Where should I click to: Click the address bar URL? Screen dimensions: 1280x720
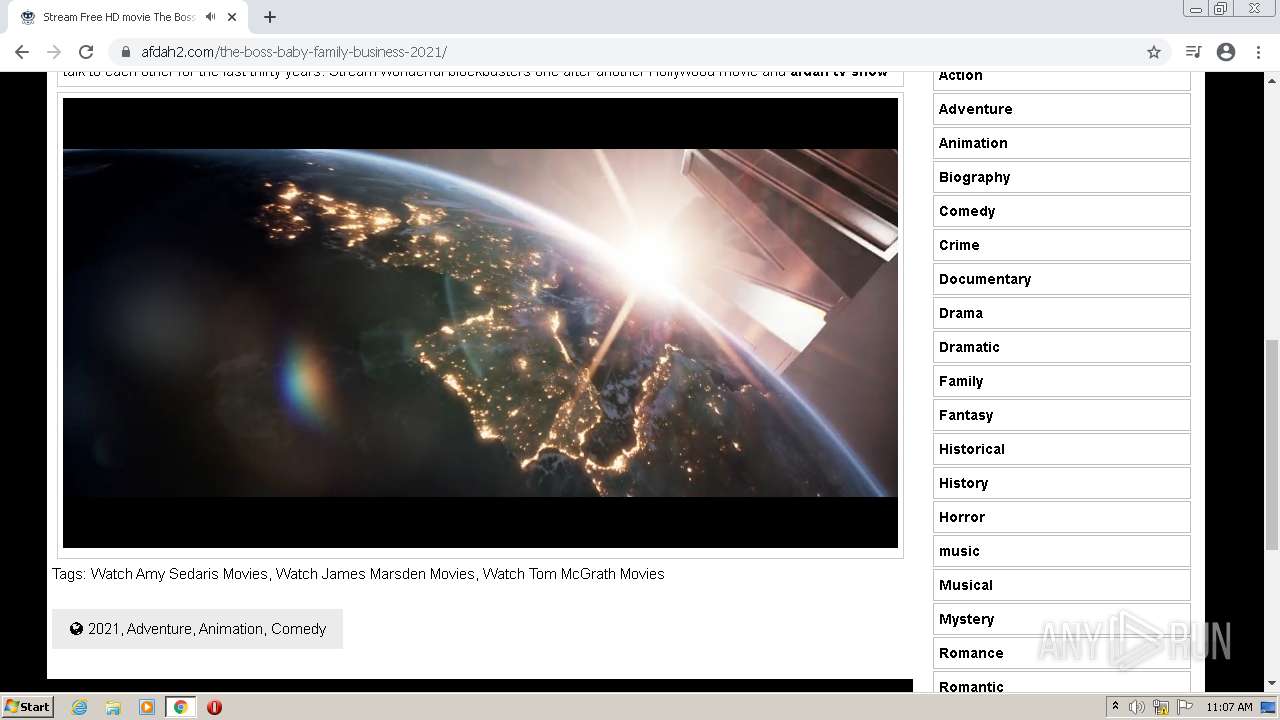click(294, 52)
